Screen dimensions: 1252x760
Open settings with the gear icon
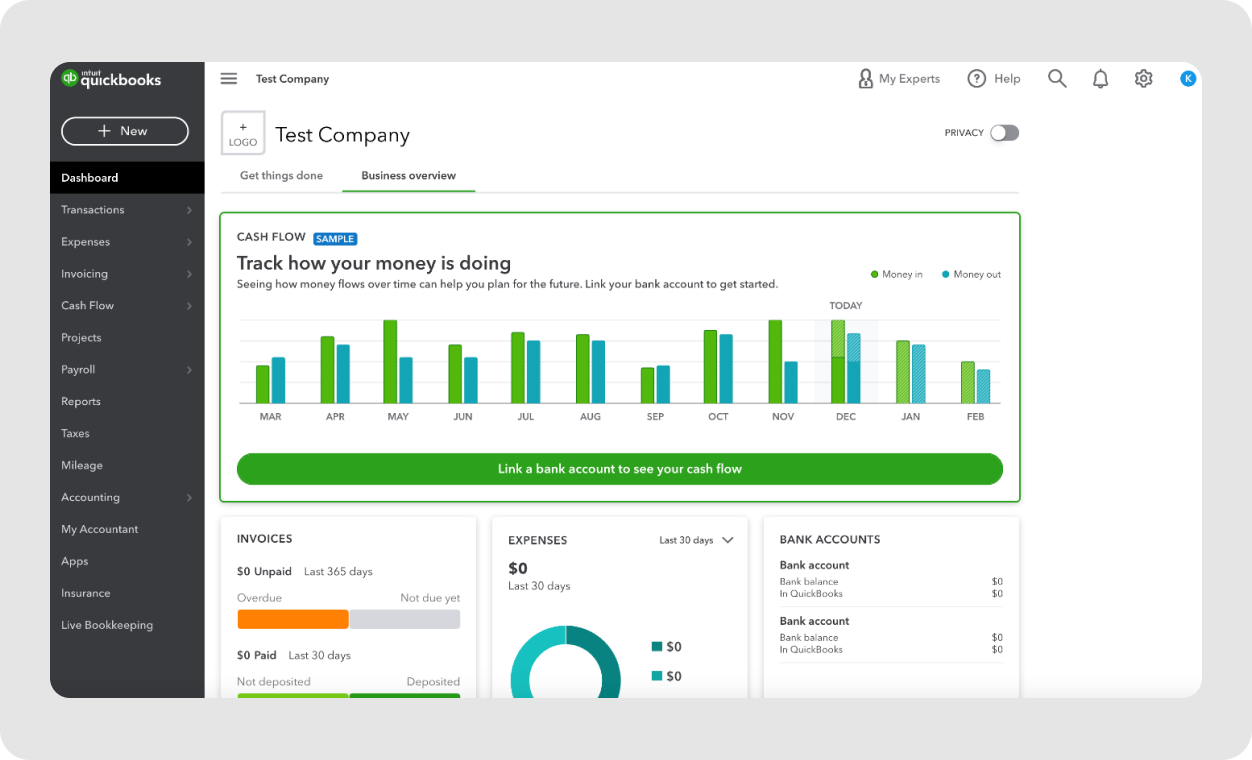click(x=1143, y=78)
